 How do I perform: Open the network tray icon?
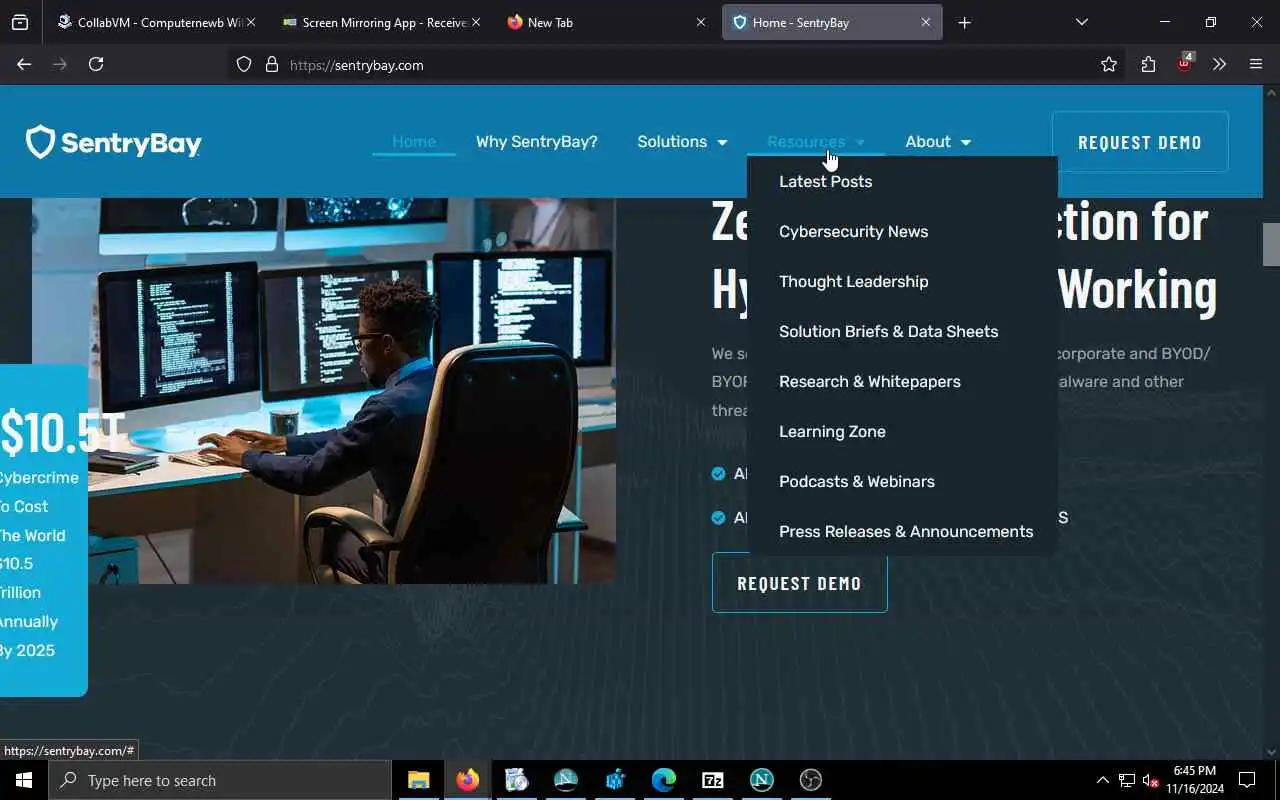tap(1127, 780)
